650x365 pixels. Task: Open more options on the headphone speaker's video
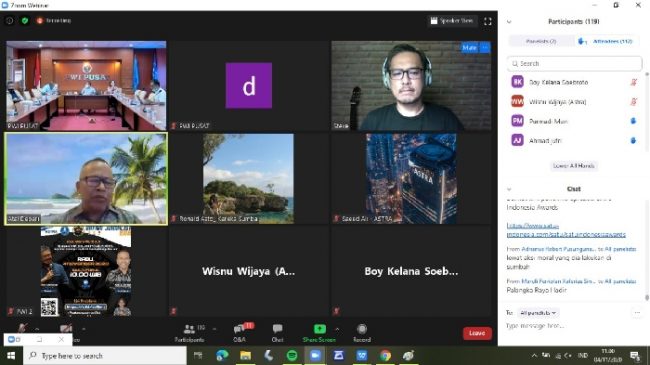(x=485, y=48)
